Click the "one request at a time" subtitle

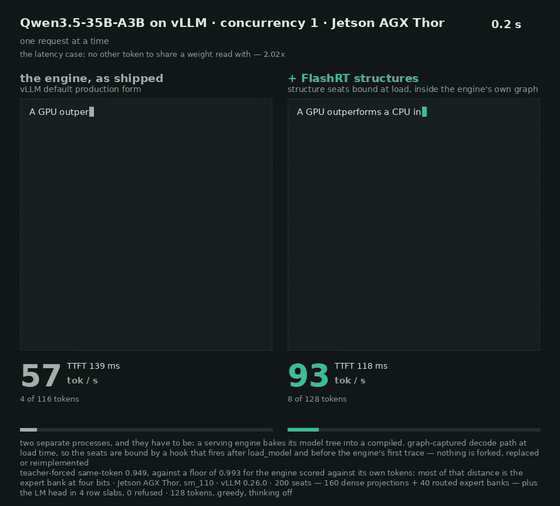[x=64, y=41]
